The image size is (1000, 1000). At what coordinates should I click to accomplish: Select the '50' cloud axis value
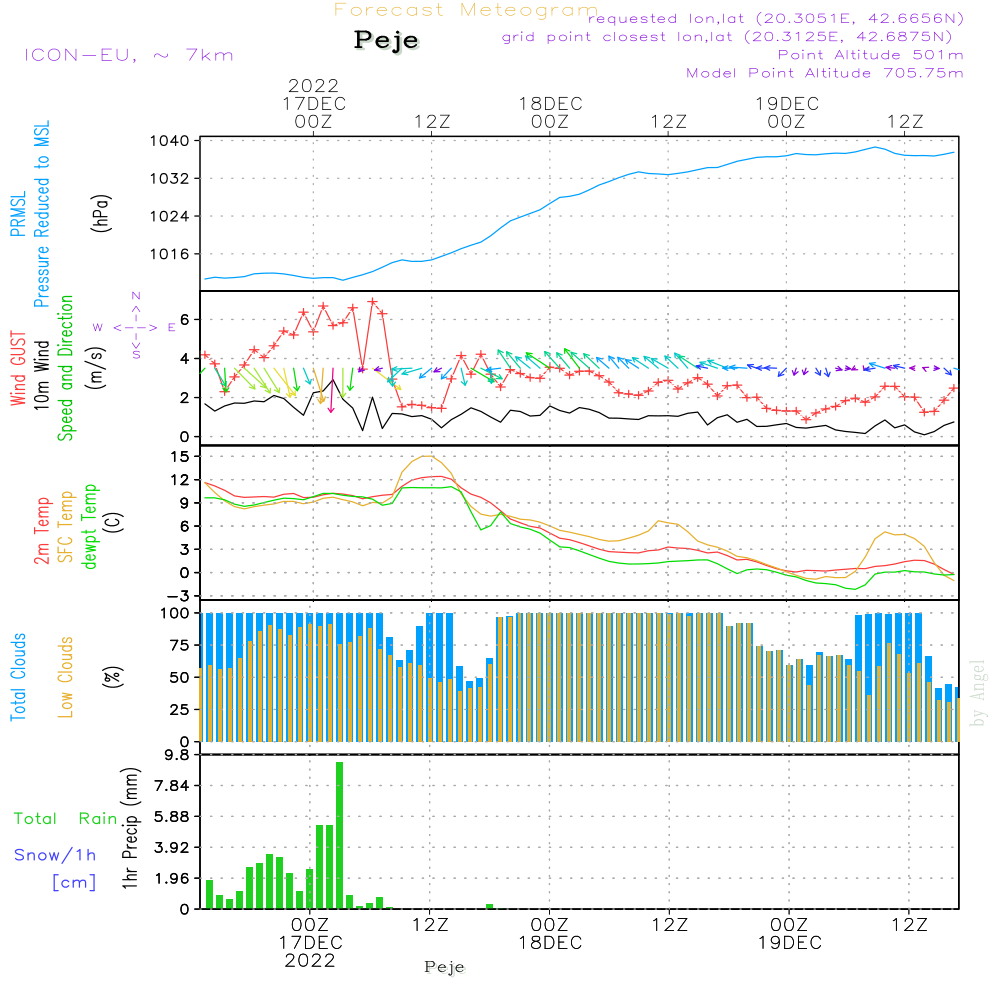point(180,677)
